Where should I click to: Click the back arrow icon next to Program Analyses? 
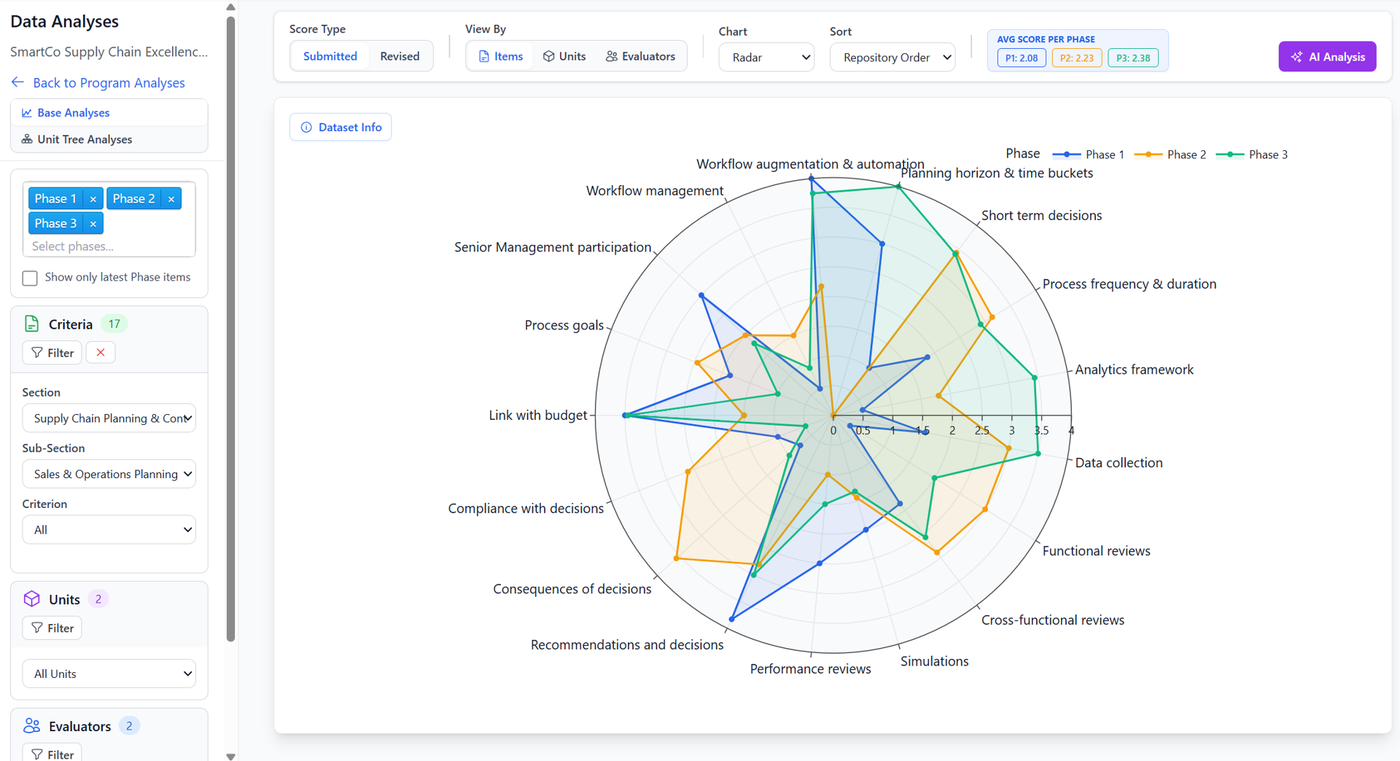point(17,83)
